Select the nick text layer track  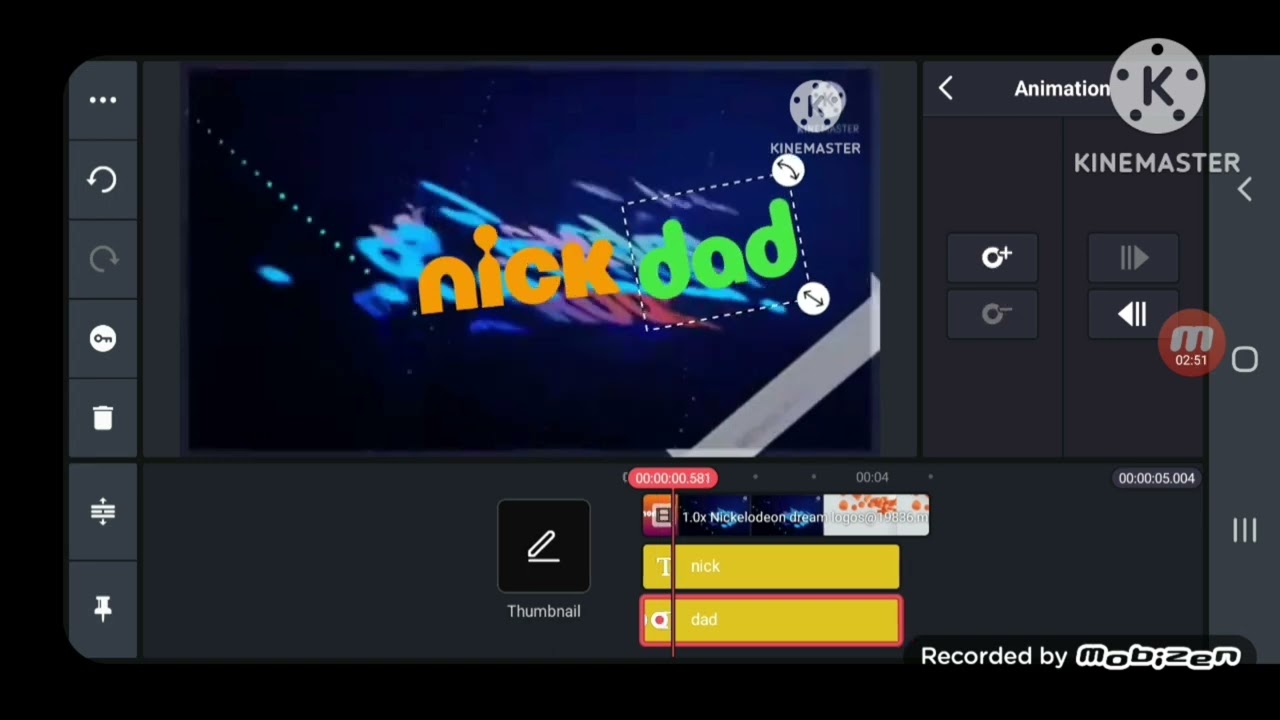pos(771,567)
